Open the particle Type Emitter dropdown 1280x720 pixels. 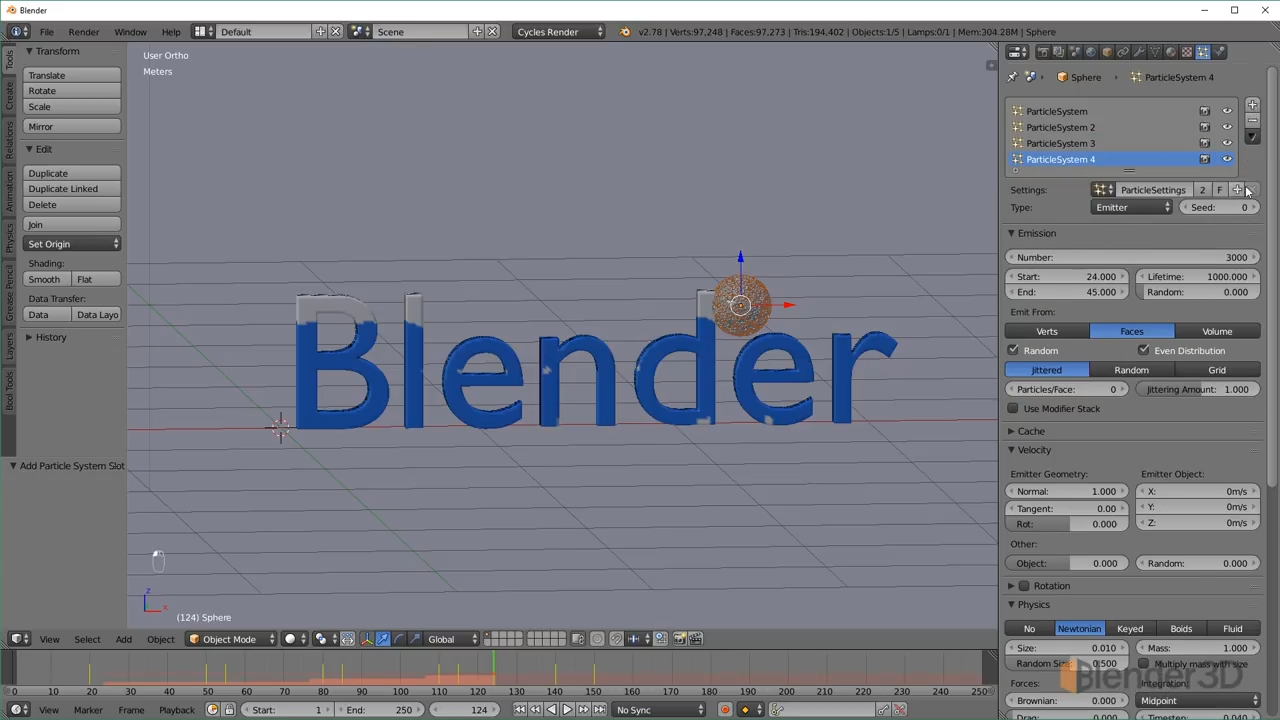[x=1132, y=207]
